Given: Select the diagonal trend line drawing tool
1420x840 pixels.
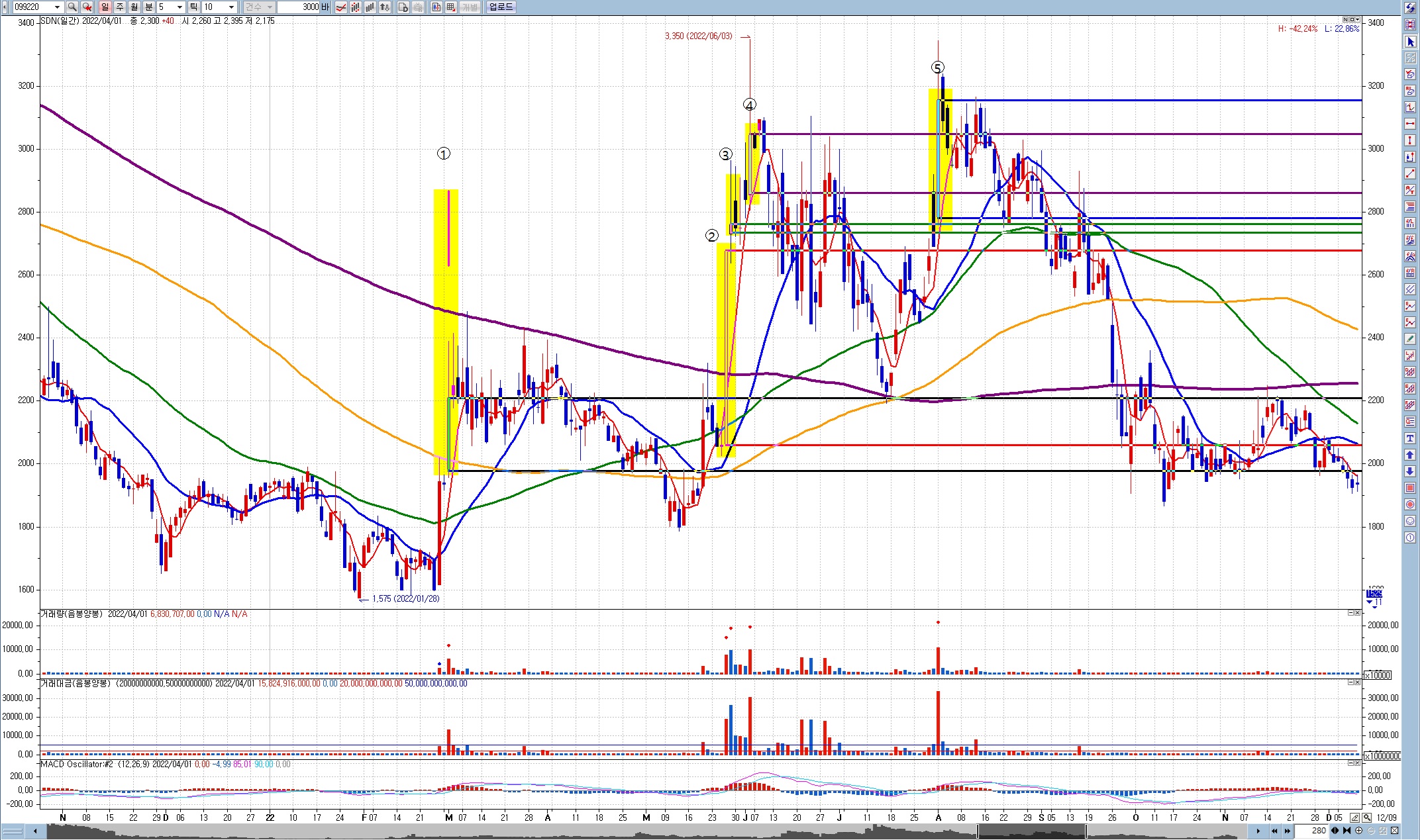Looking at the screenshot, I should 1410,173.
